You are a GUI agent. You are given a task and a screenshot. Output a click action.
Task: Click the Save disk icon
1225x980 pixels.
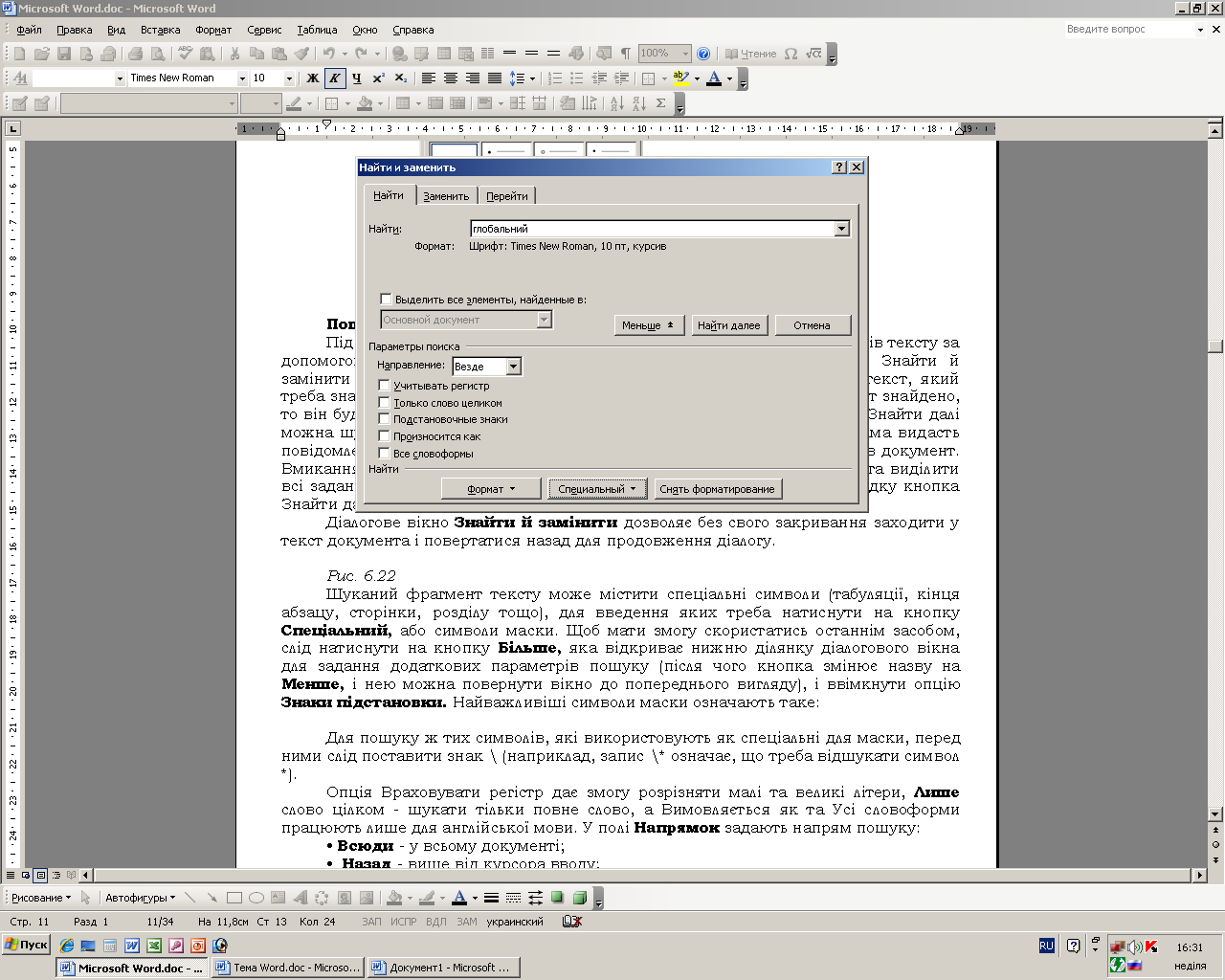click(x=64, y=54)
